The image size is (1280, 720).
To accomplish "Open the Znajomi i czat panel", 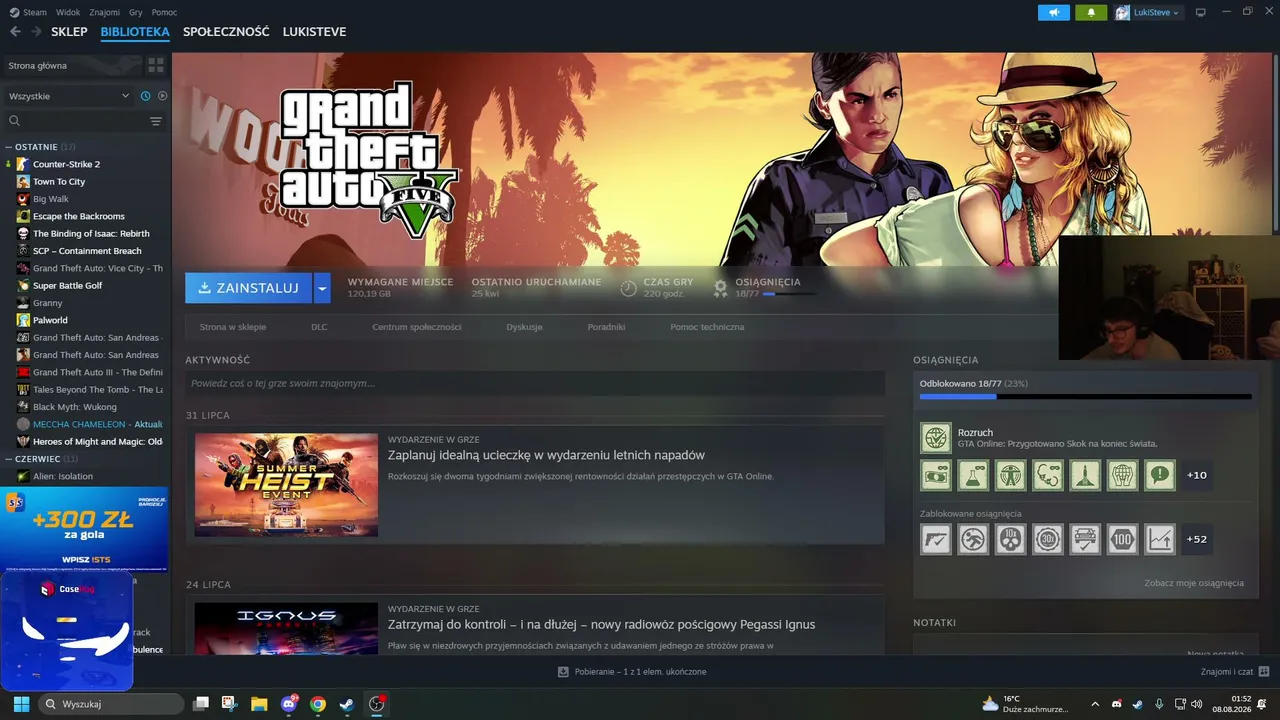I will (1235, 672).
